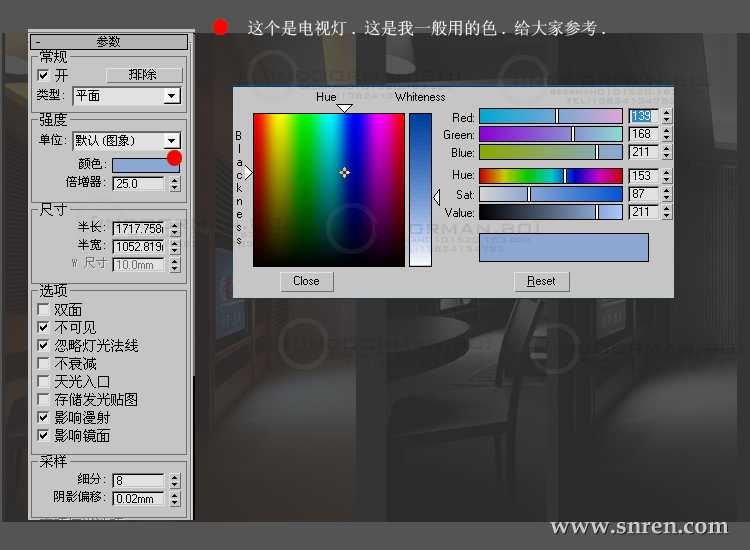Click the 半宽 spinner arrows
The width and height of the screenshot is (750, 550).
click(175, 247)
